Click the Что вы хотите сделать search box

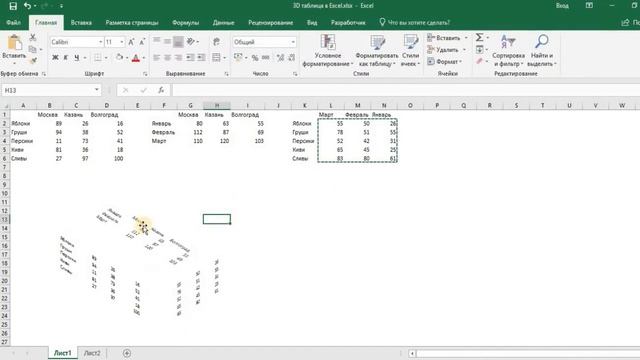(414, 23)
